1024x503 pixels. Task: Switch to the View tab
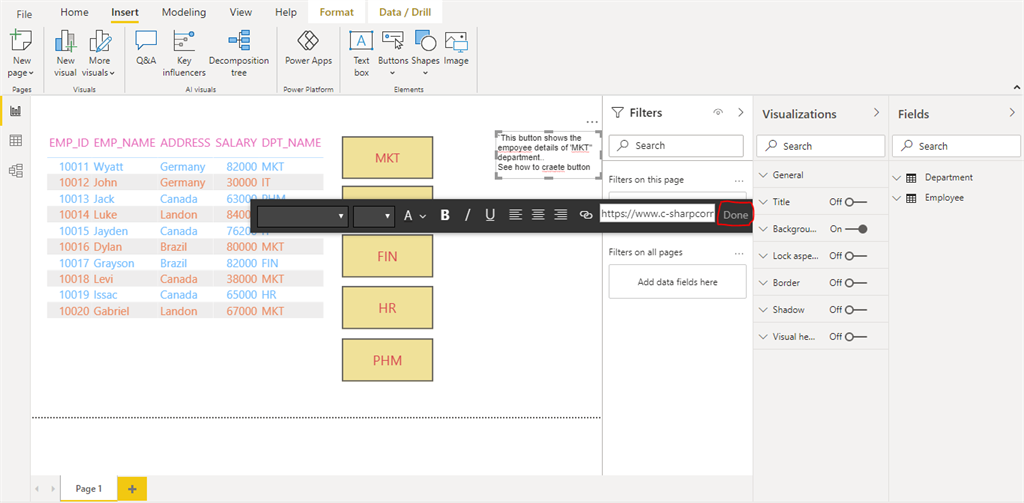241,12
